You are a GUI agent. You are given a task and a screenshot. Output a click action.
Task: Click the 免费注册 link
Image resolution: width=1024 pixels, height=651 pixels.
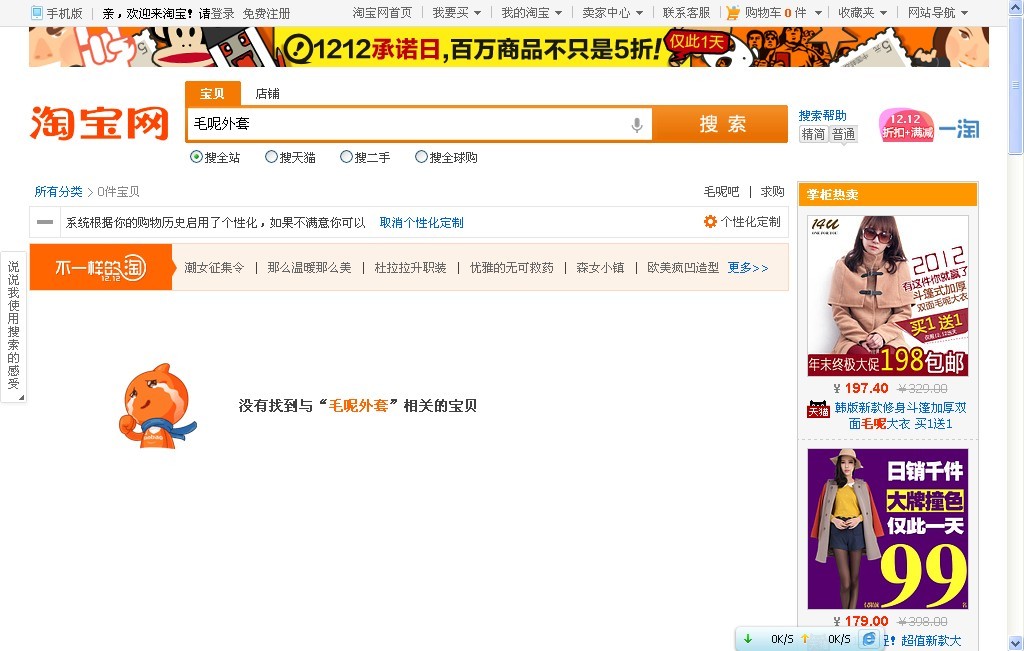(266, 13)
